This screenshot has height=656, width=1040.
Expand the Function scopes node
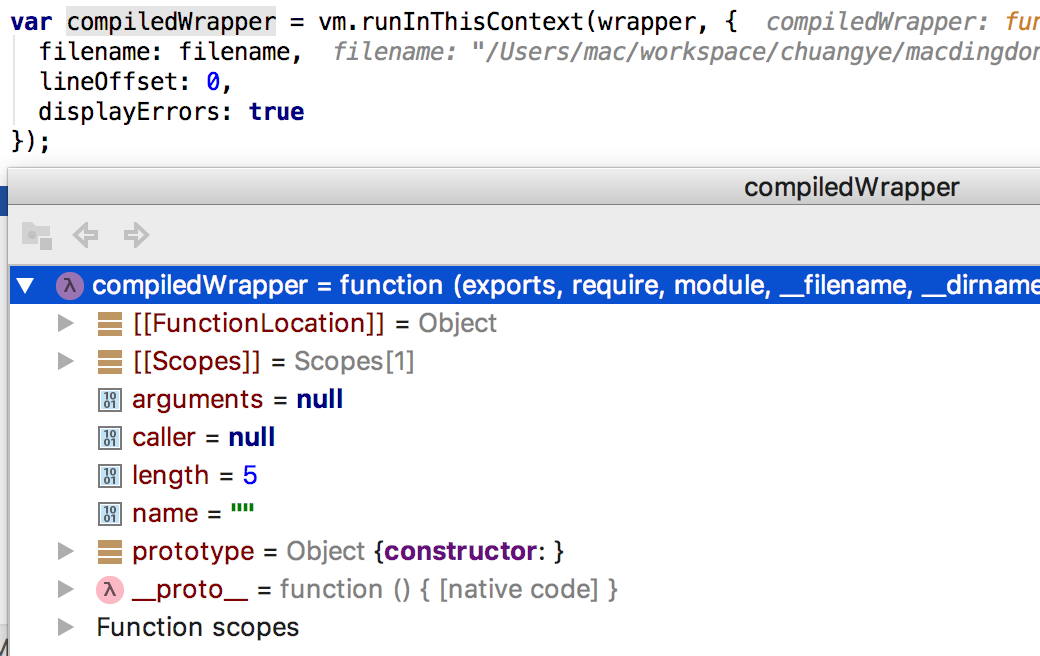pyautogui.click(x=65, y=627)
